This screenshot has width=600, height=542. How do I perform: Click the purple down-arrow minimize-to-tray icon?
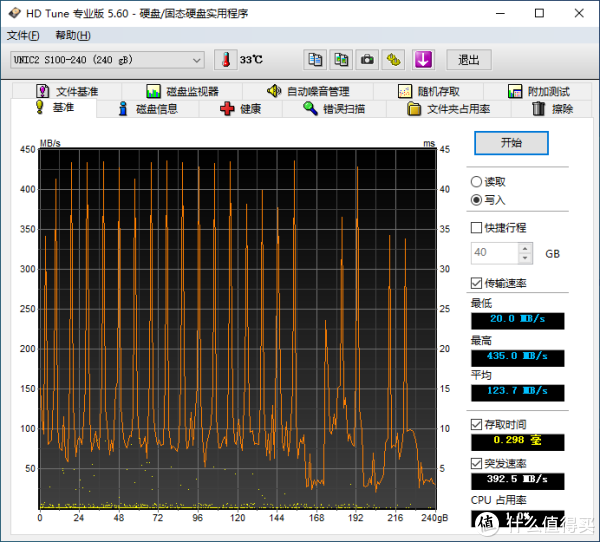[423, 60]
